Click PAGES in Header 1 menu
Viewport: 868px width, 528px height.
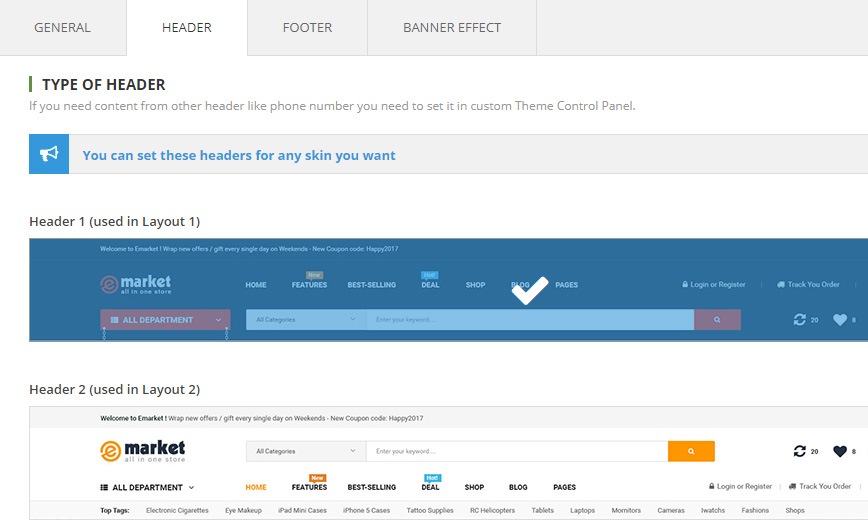tap(566, 285)
